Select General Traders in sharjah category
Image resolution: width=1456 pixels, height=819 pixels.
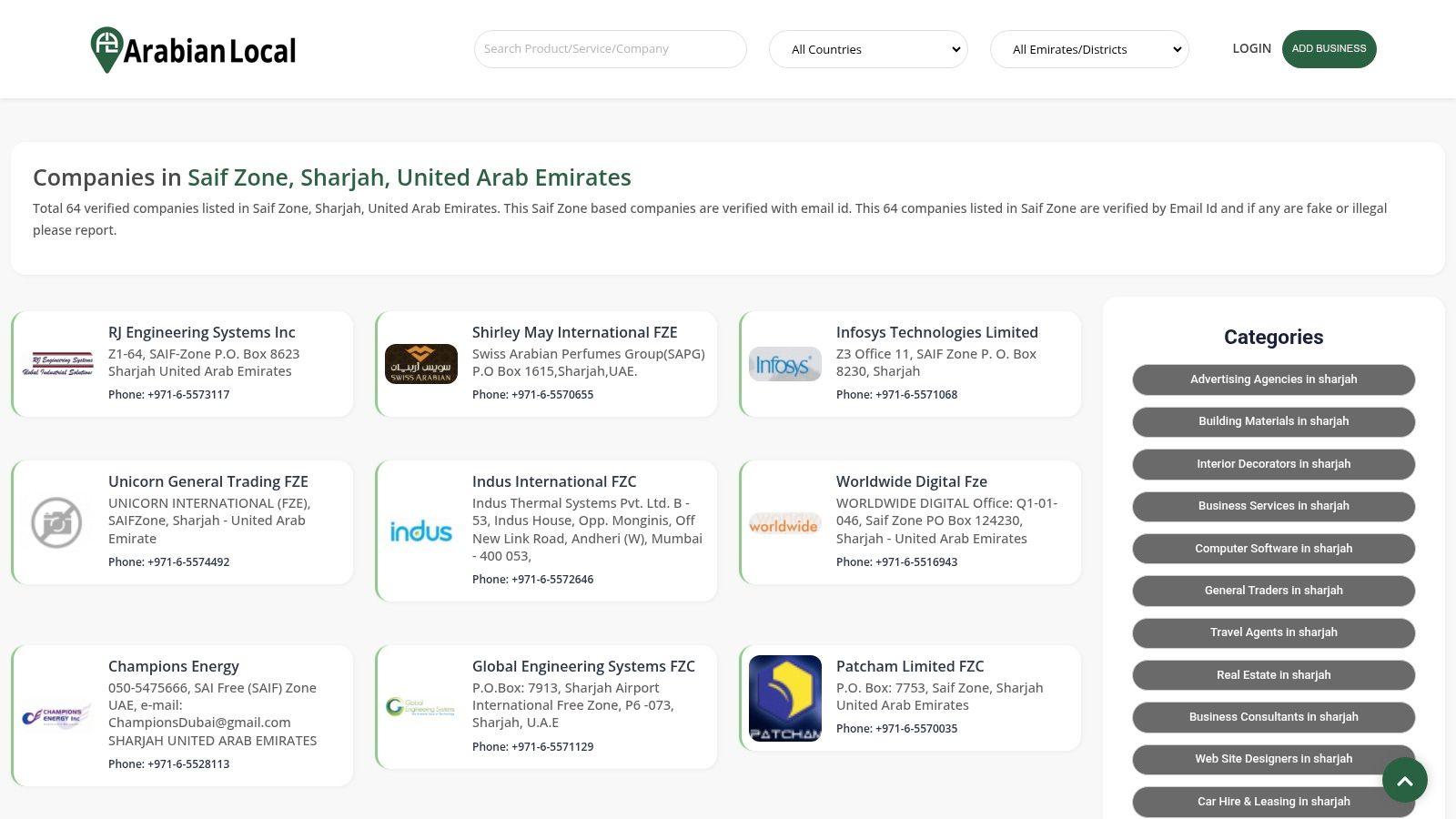(1273, 591)
